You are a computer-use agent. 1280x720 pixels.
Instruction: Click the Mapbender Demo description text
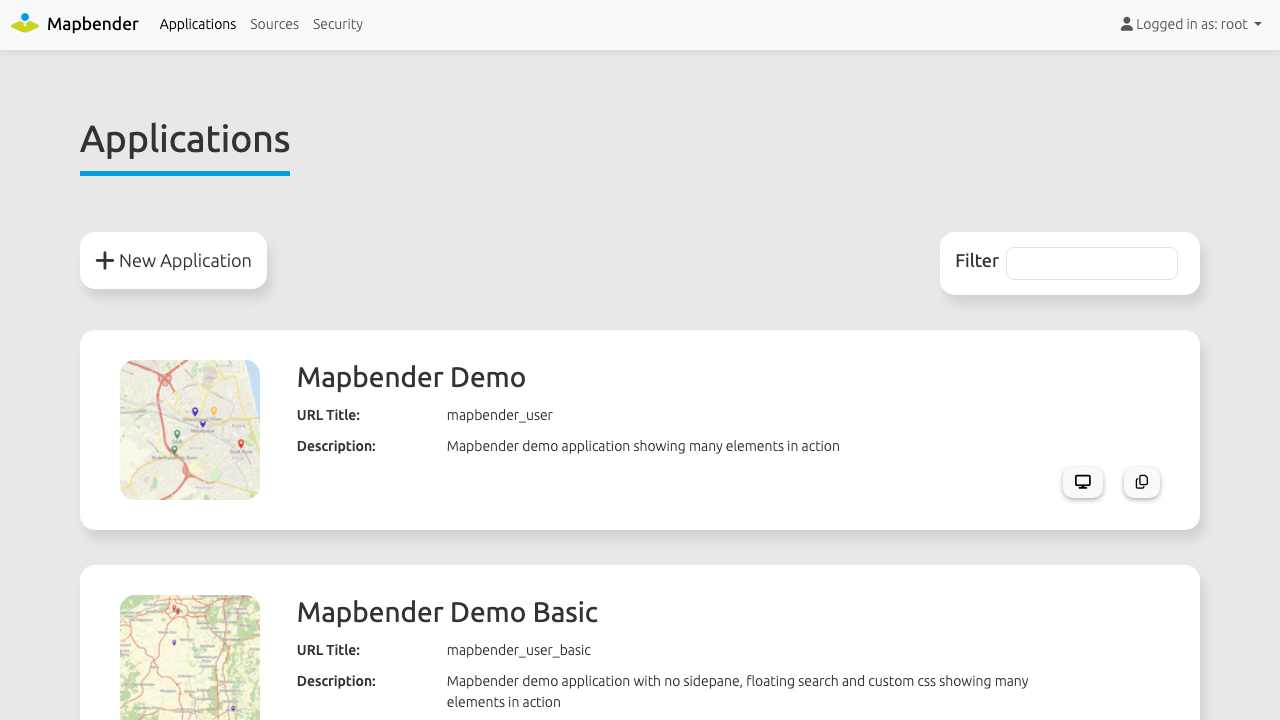click(643, 446)
